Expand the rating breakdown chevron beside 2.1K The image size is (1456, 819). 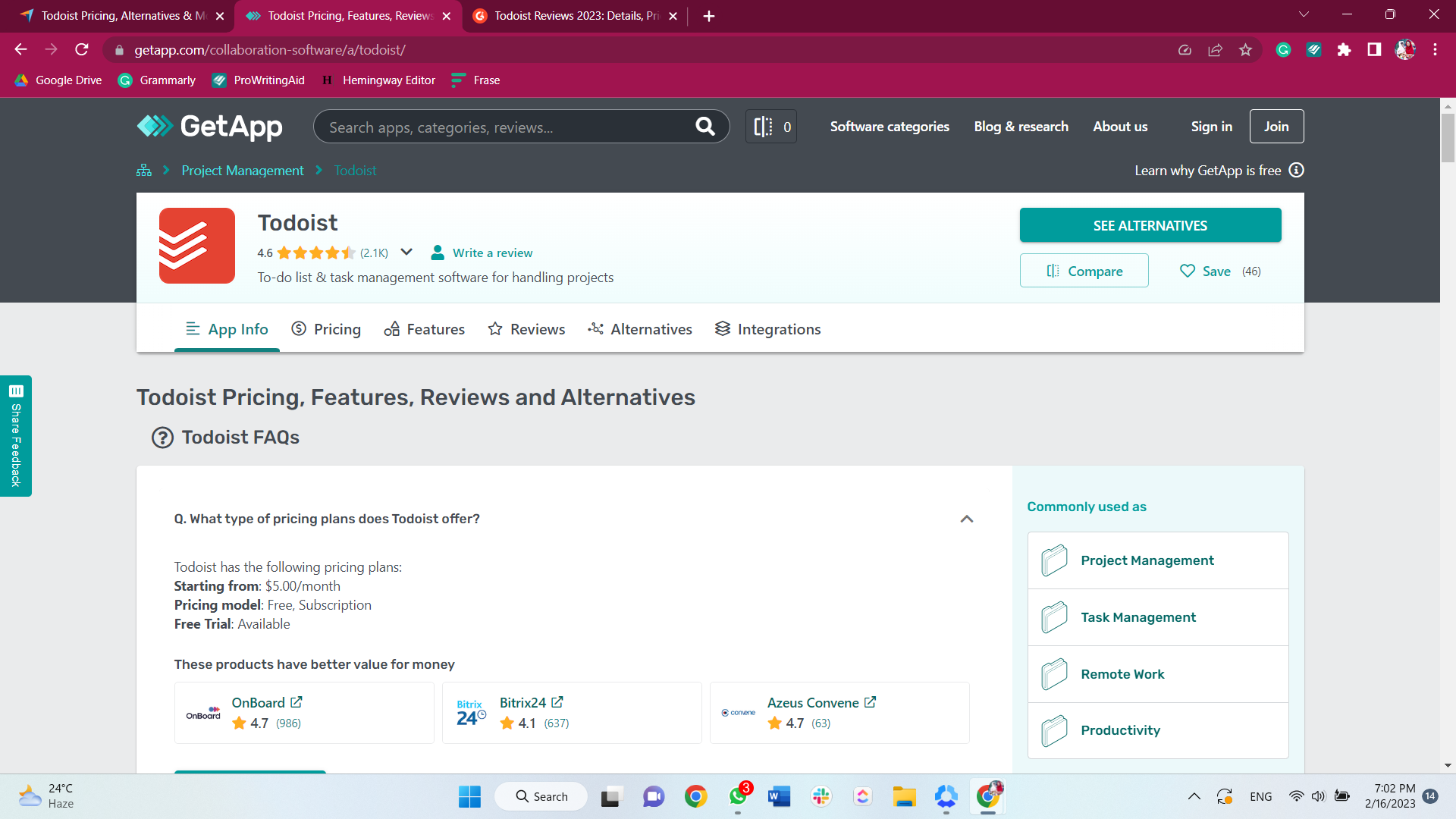point(407,252)
